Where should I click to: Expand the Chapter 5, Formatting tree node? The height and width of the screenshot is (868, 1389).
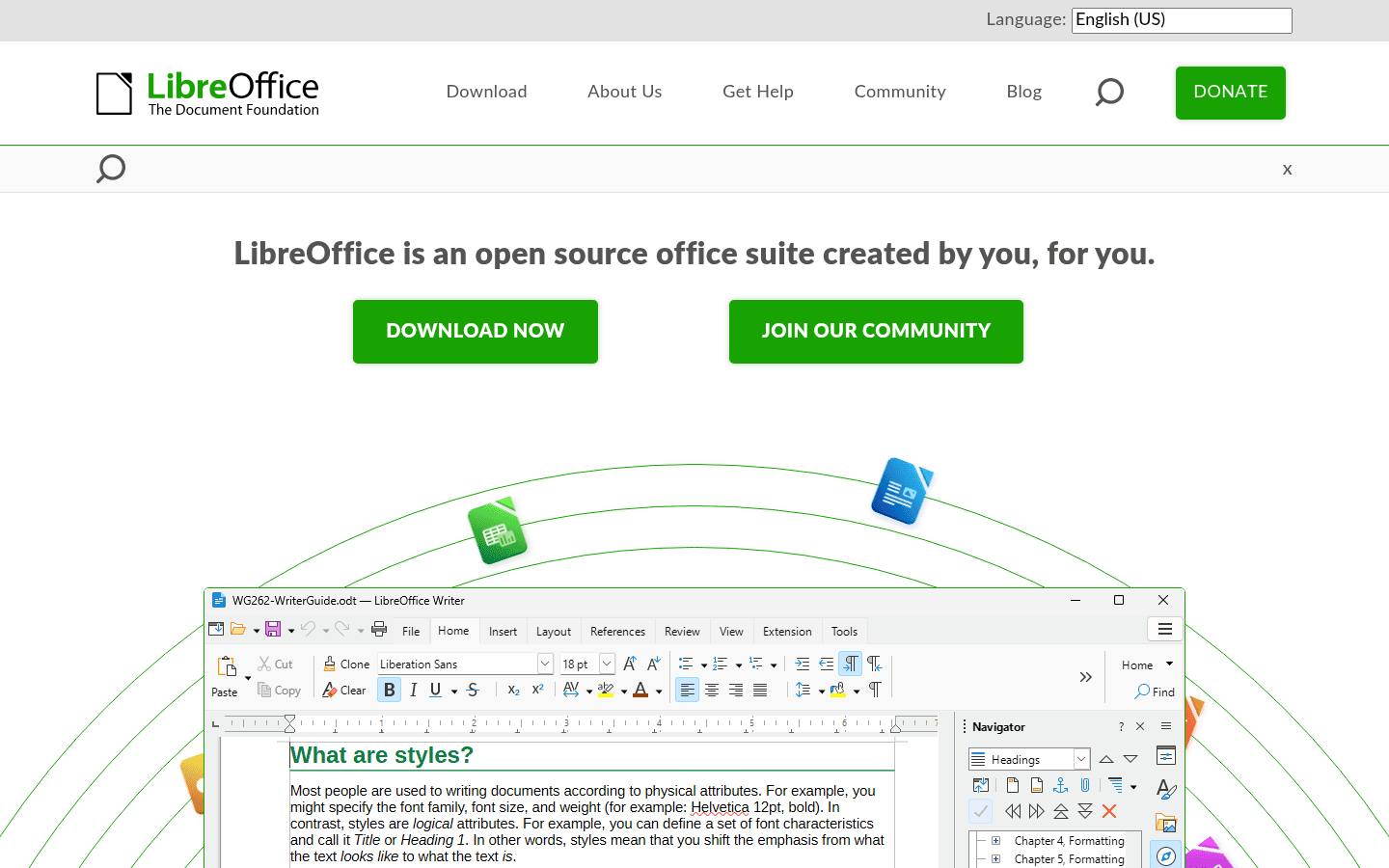pyautogui.click(x=996, y=858)
